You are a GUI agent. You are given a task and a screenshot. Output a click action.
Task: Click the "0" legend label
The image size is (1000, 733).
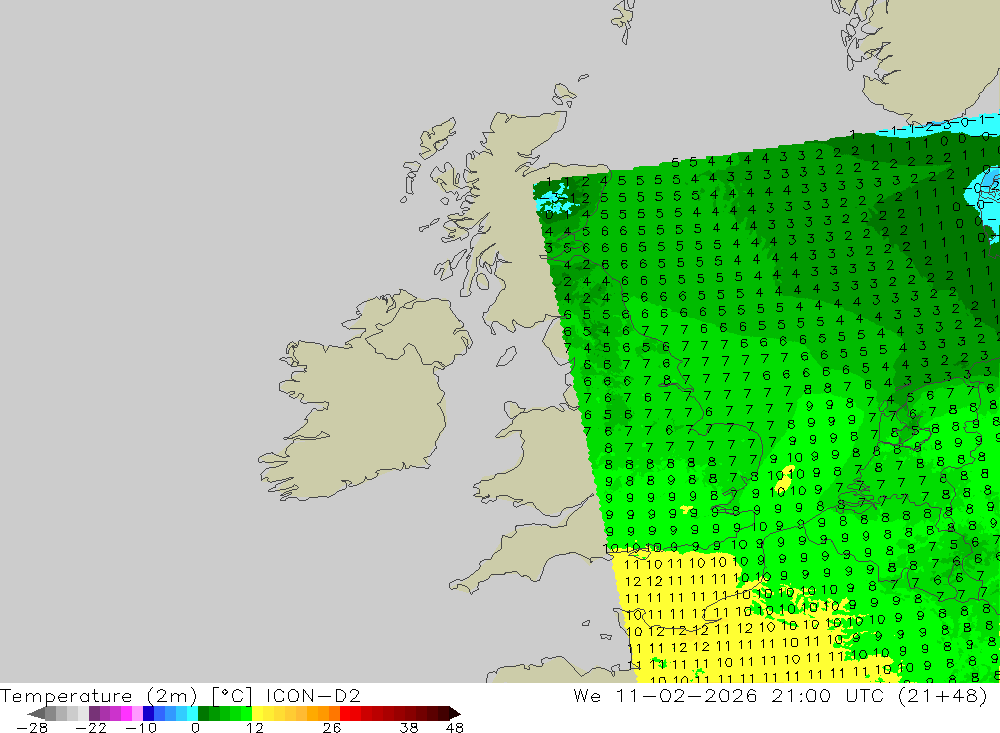(x=195, y=727)
